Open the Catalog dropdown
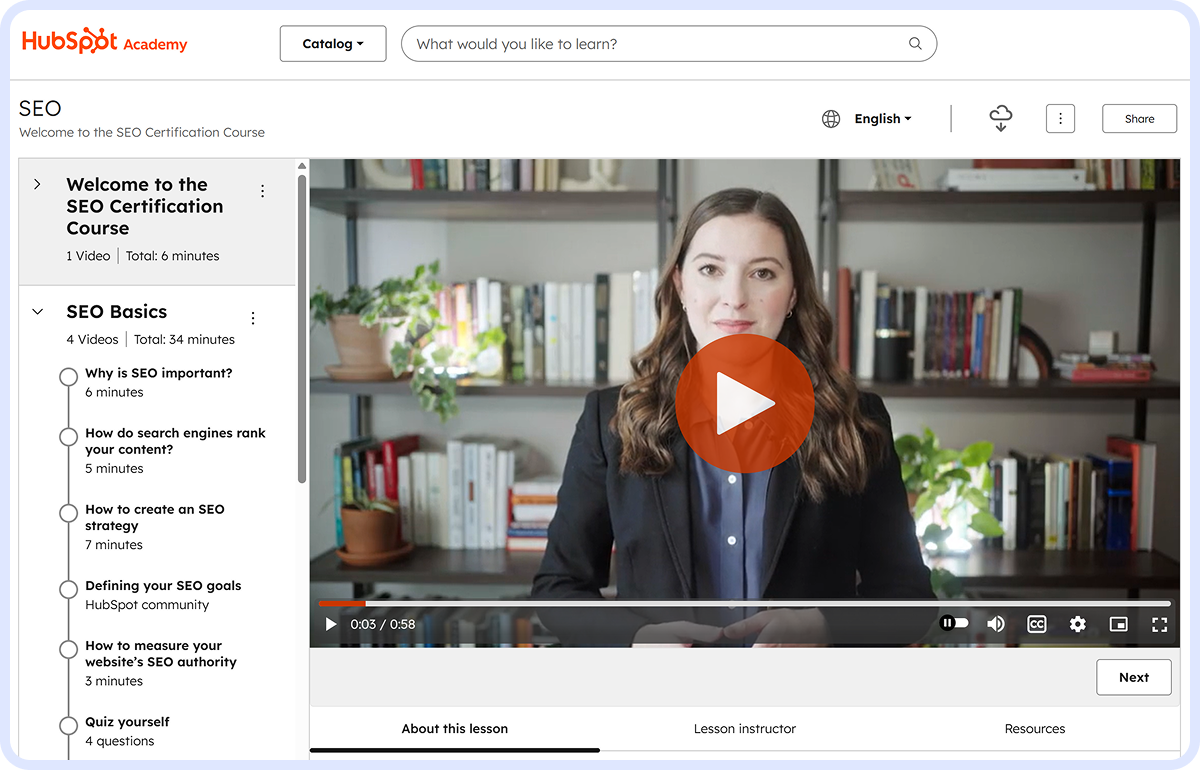This screenshot has height=770, width=1200. point(332,44)
